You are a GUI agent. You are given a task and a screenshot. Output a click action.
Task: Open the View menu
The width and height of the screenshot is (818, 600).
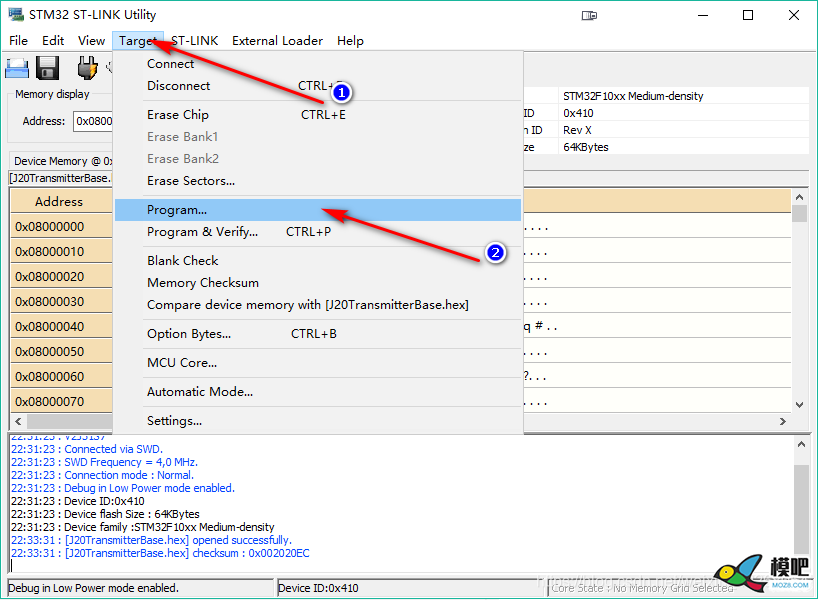[91, 41]
